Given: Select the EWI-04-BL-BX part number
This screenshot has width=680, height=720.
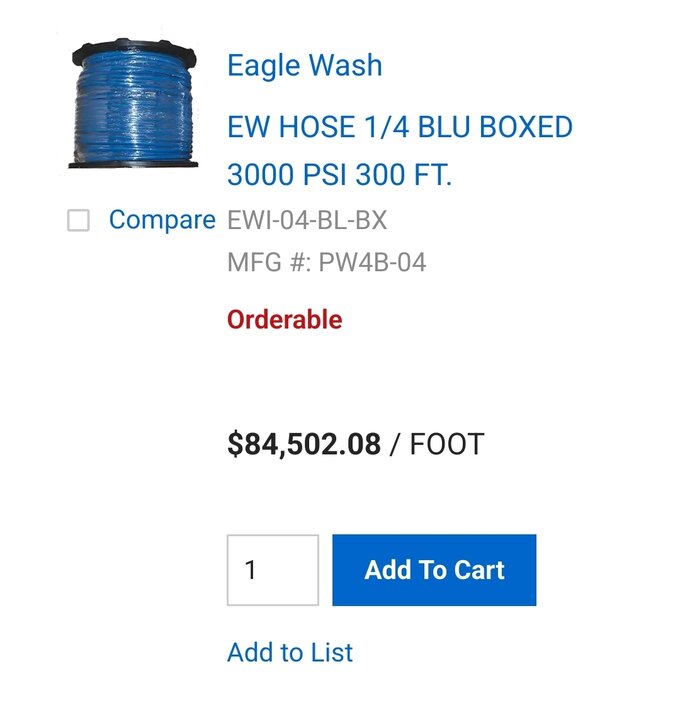Looking at the screenshot, I should [307, 220].
